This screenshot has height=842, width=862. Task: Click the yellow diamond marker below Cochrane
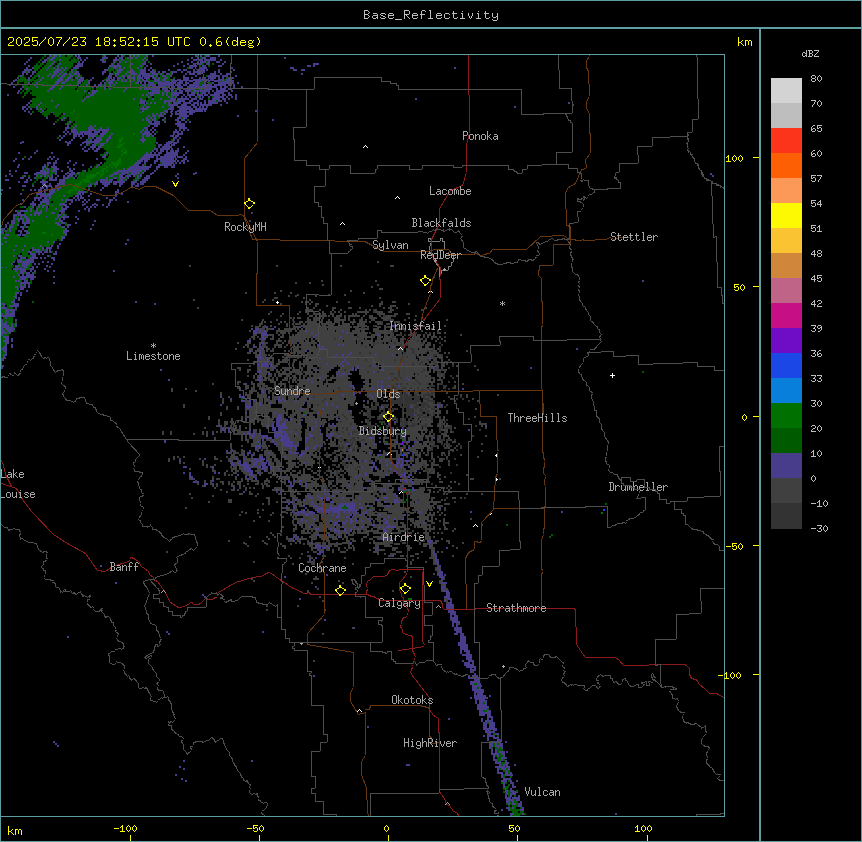coord(340,590)
